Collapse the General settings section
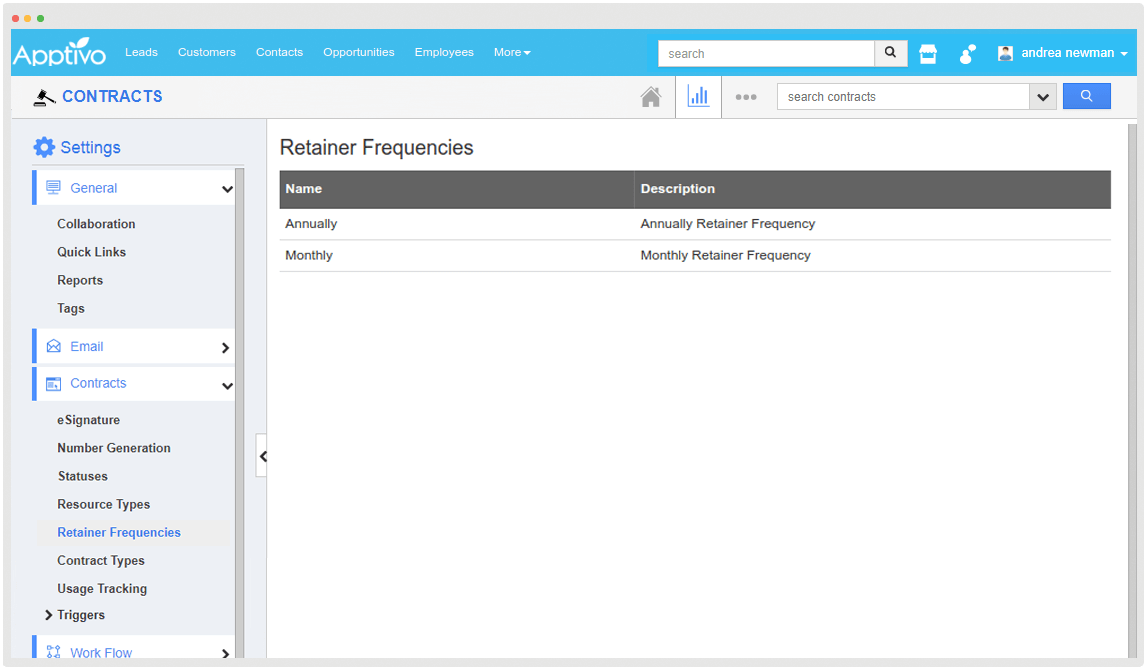This screenshot has width=1147, height=670. tap(227, 189)
